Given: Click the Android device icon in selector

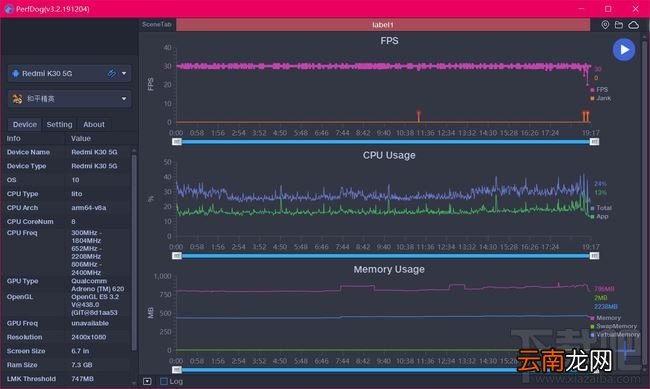Looking at the screenshot, I should tap(16, 73).
